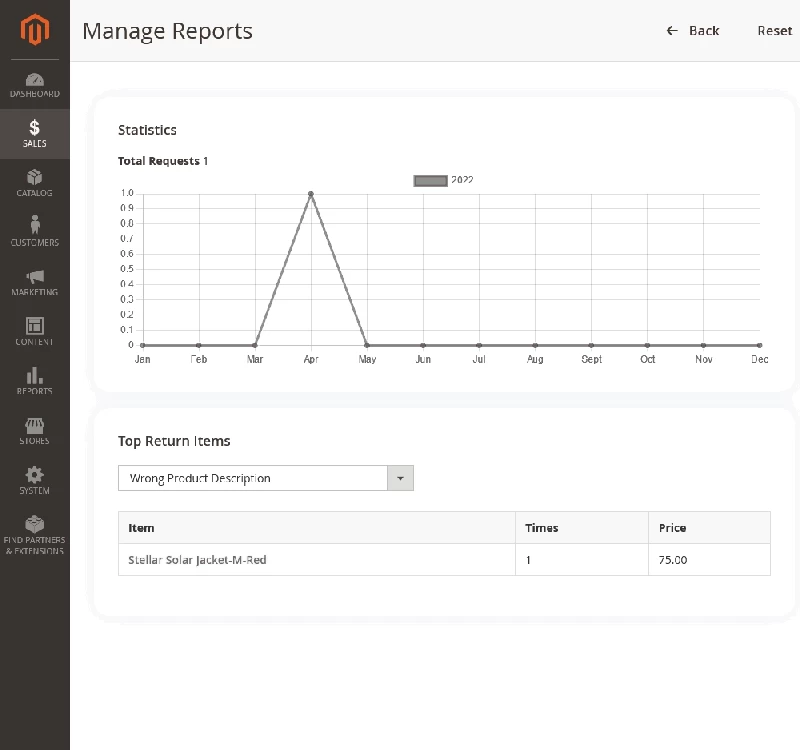Click the Aug axis label
This screenshot has width=800, height=750.
[x=535, y=359]
